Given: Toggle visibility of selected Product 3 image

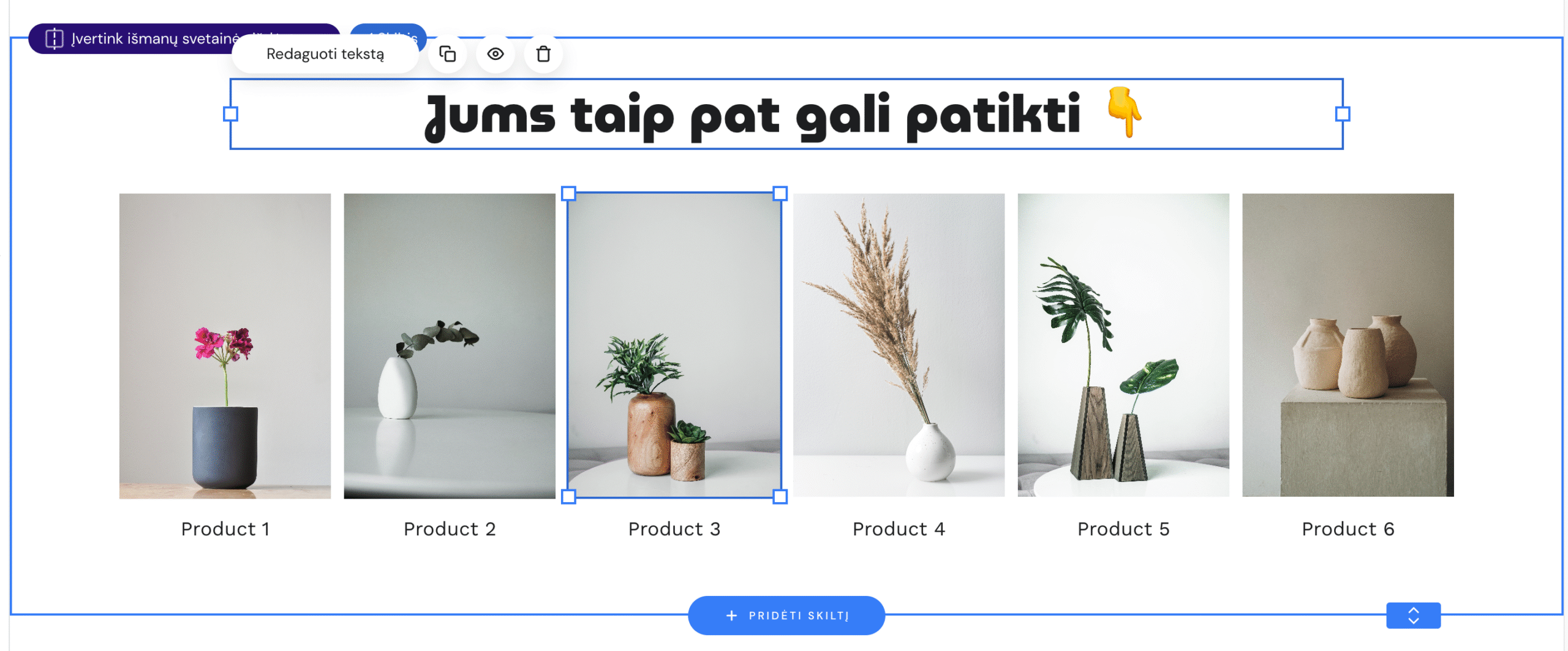Looking at the screenshot, I should click(495, 54).
